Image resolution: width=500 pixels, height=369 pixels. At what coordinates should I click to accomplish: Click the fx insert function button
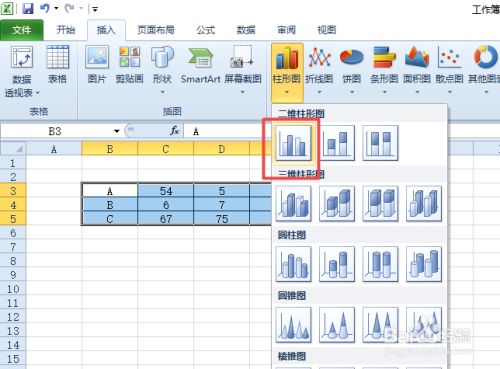(175, 131)
